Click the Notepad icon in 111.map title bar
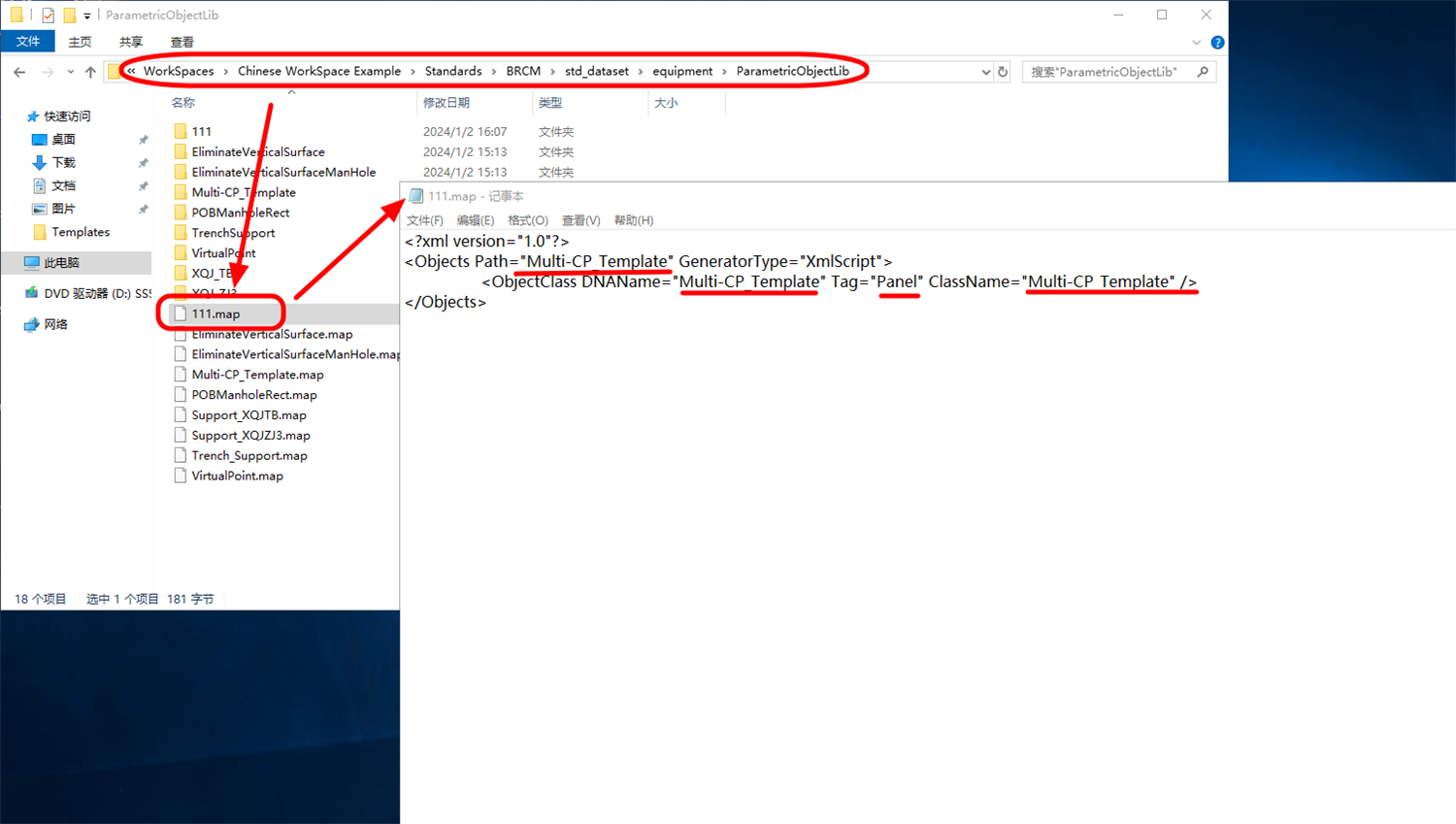Viewport: 1456px width, 824px height. tap(416, 196)
